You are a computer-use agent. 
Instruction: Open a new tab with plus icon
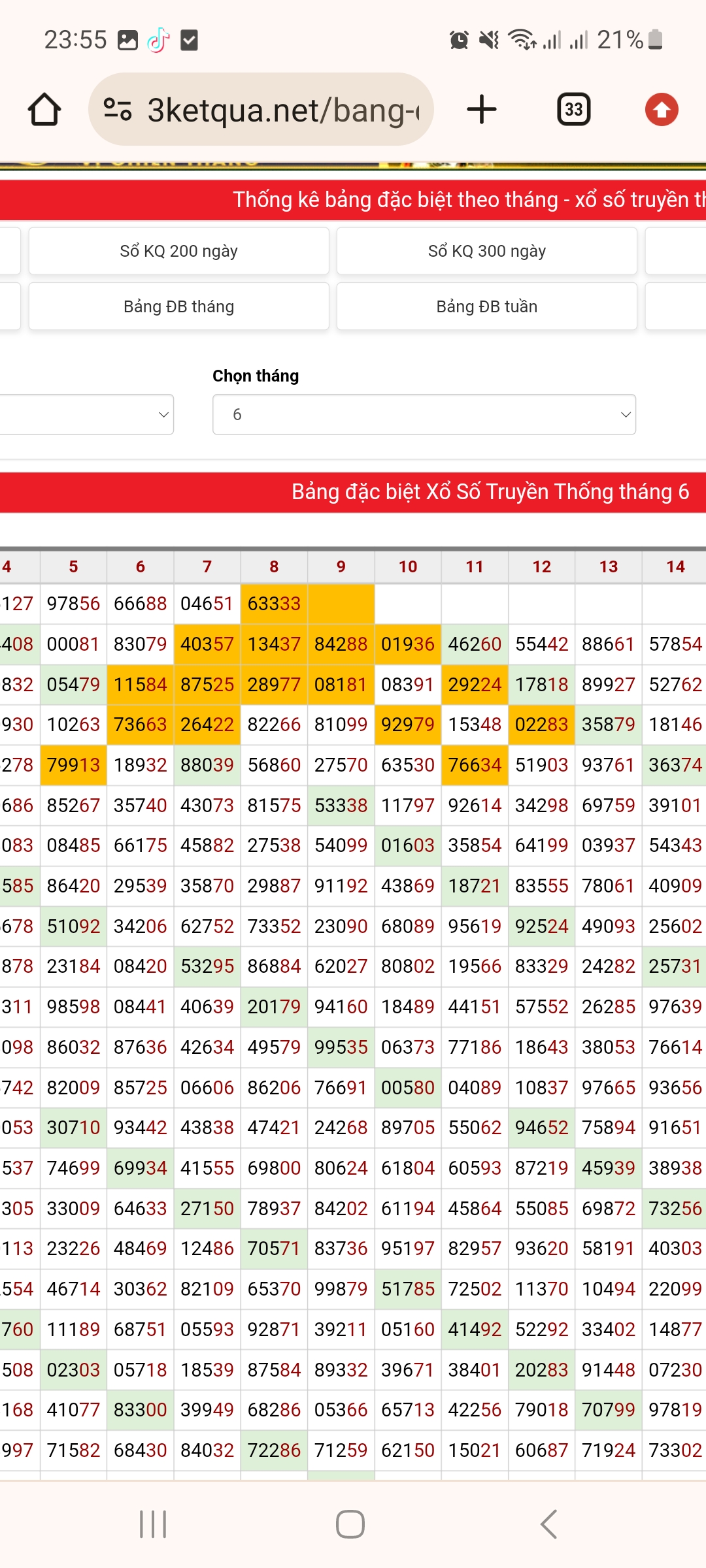click(482, 110)
